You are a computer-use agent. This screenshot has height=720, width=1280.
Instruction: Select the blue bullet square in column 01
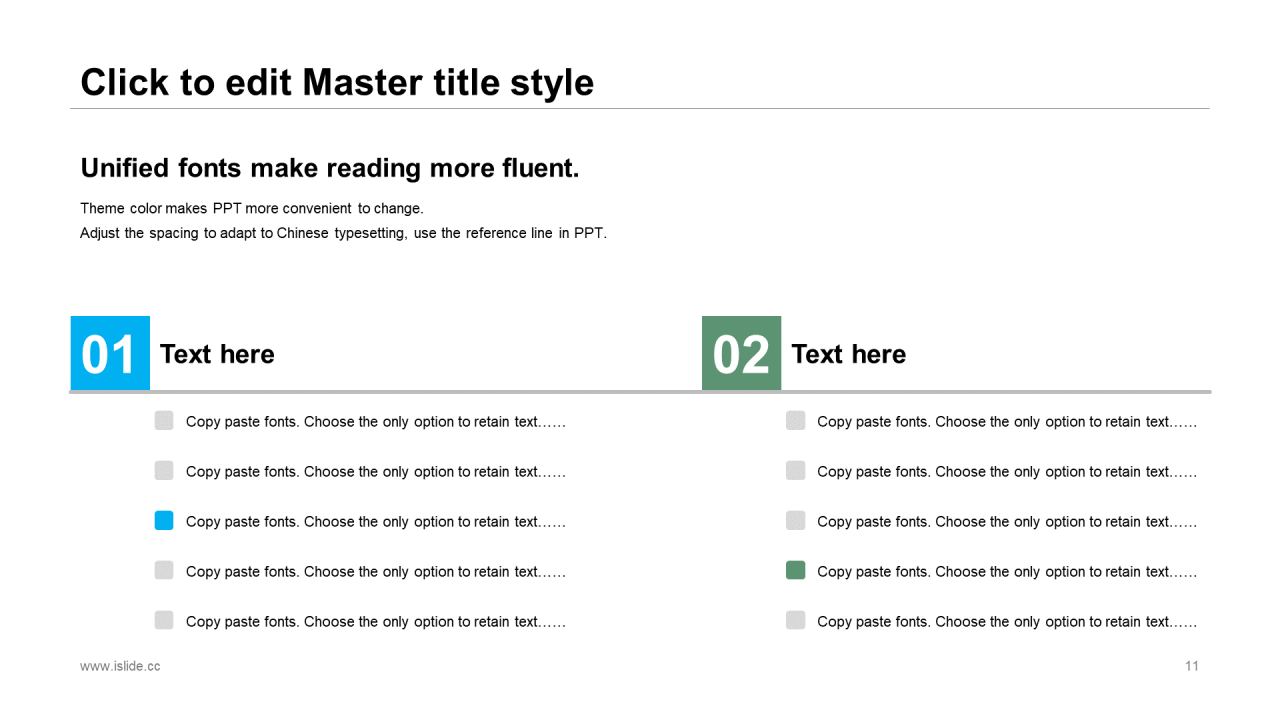click(164, 520)
